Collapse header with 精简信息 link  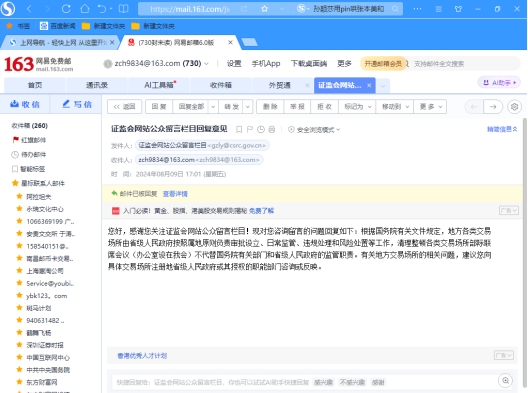pos(502,129)
